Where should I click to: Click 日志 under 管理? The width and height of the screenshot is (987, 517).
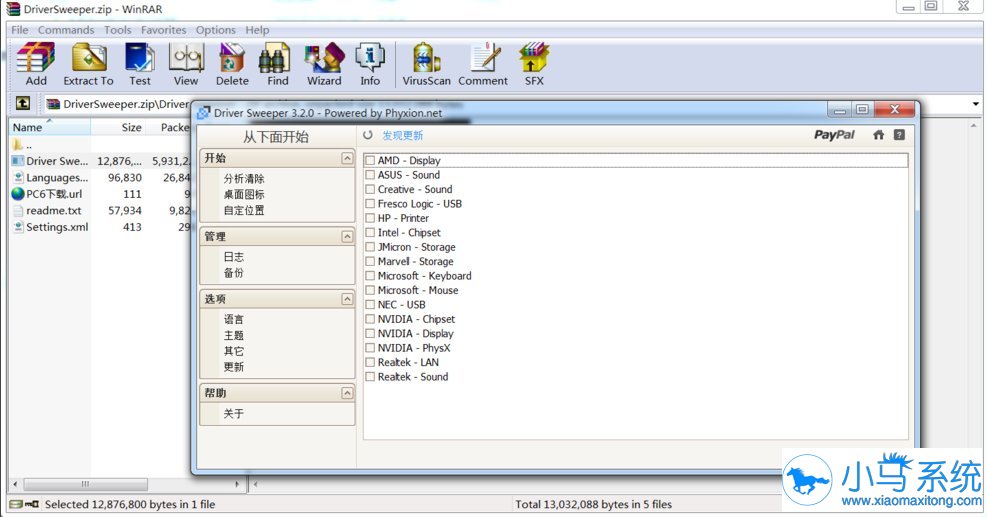(234, 257)
